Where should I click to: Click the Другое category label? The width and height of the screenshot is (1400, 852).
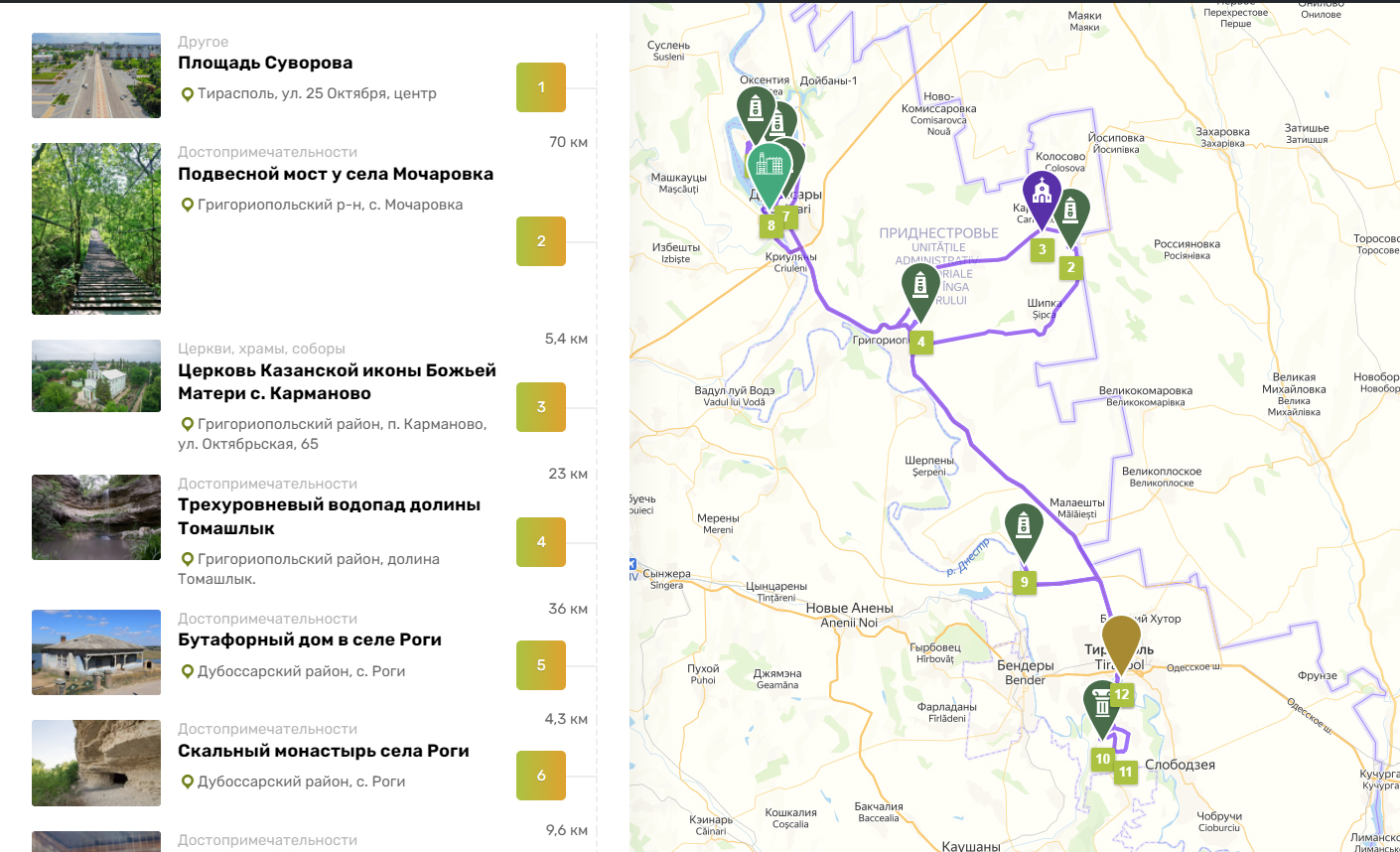coord(204,42)
